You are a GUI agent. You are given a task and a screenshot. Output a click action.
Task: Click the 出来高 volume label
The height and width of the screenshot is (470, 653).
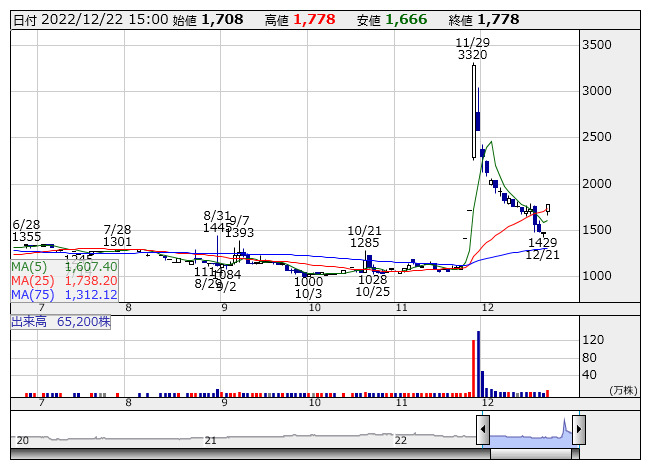pos(60,322)
